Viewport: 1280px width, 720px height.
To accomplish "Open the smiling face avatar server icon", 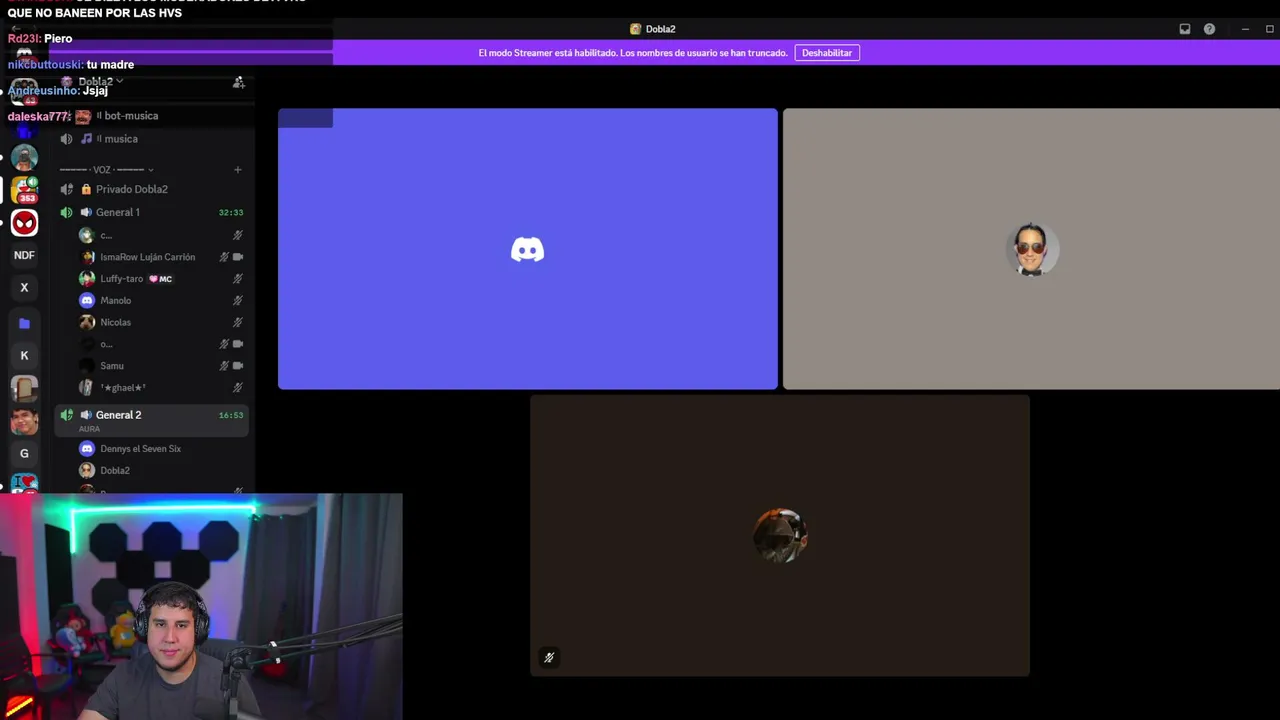I will (x=25, y=421).
